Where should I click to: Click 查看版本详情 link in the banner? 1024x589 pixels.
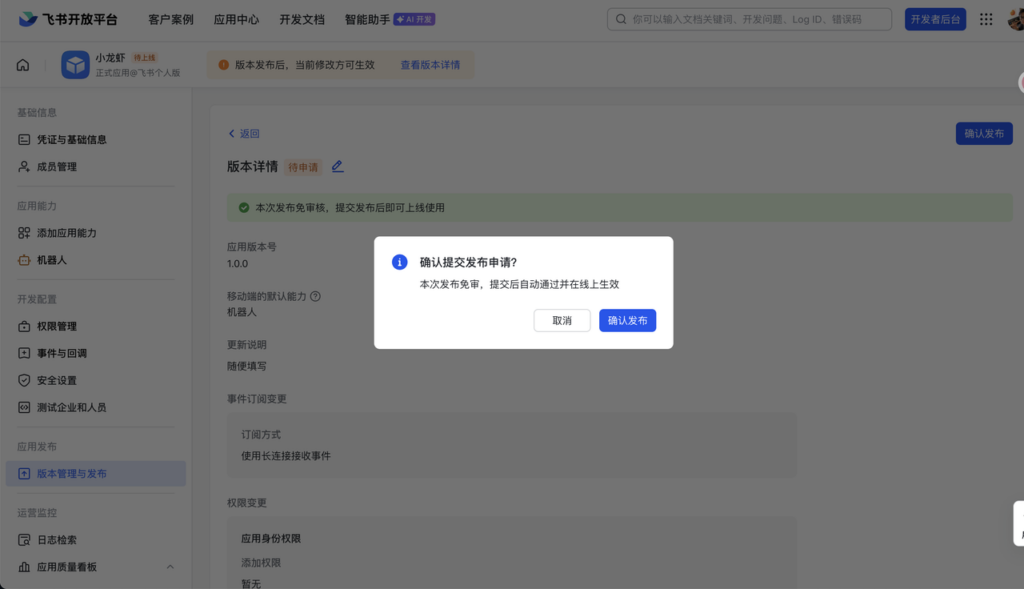pyautogui.click(x=430, y=65)
